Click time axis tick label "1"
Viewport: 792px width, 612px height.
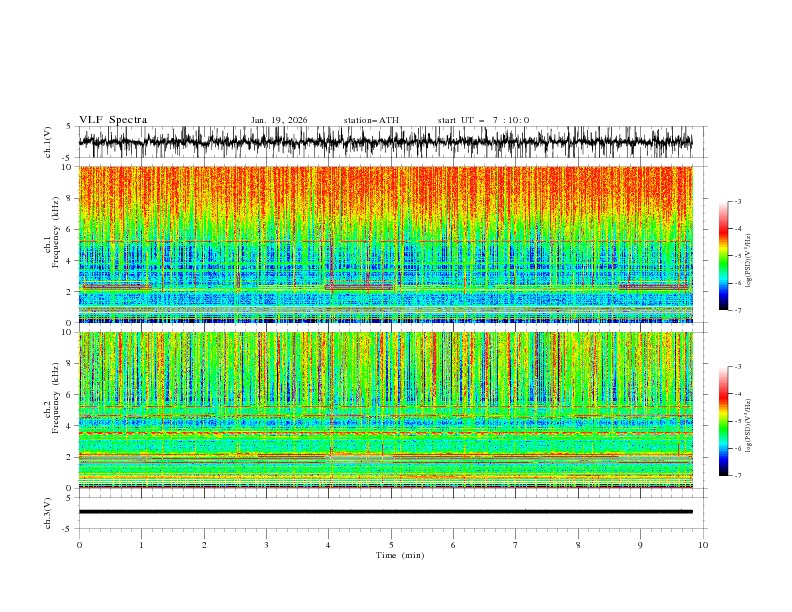(x=141, y=545)
